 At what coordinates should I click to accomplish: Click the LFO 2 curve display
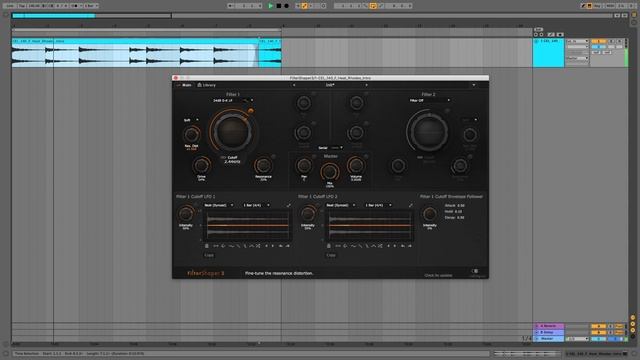click(x=369, y=225)
